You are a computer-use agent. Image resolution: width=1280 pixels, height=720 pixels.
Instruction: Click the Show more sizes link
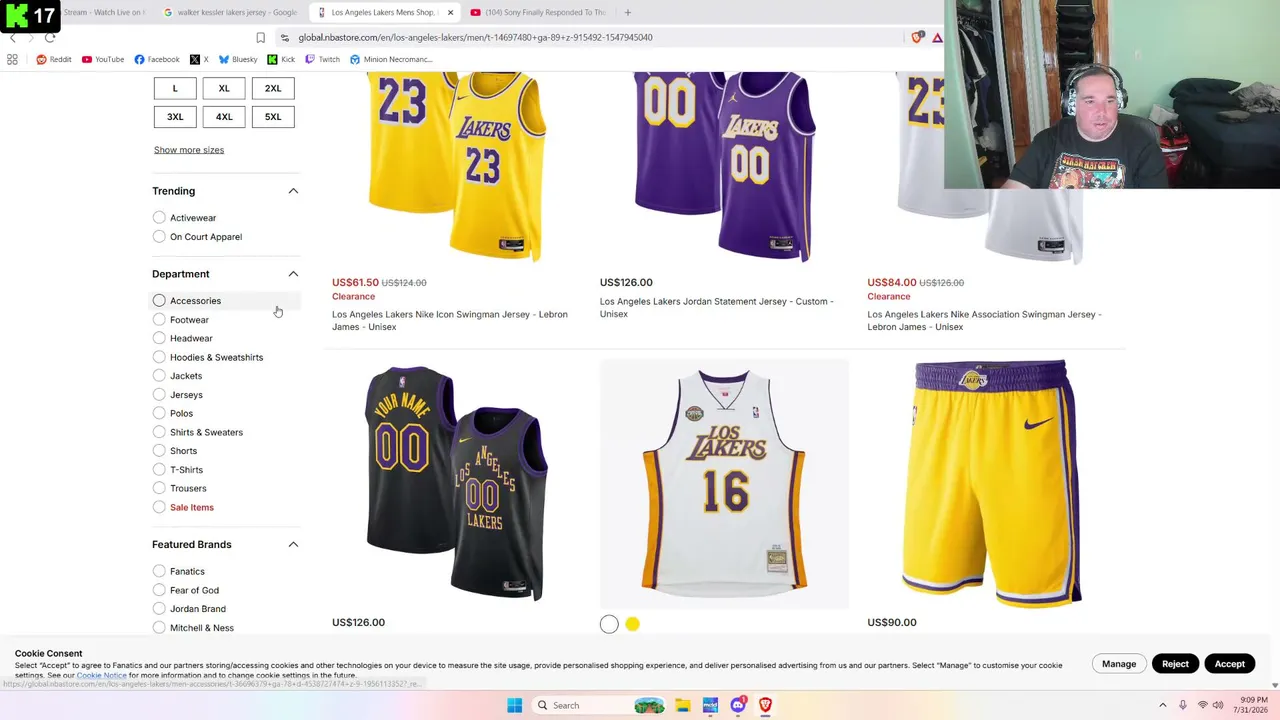click(189, 150)
